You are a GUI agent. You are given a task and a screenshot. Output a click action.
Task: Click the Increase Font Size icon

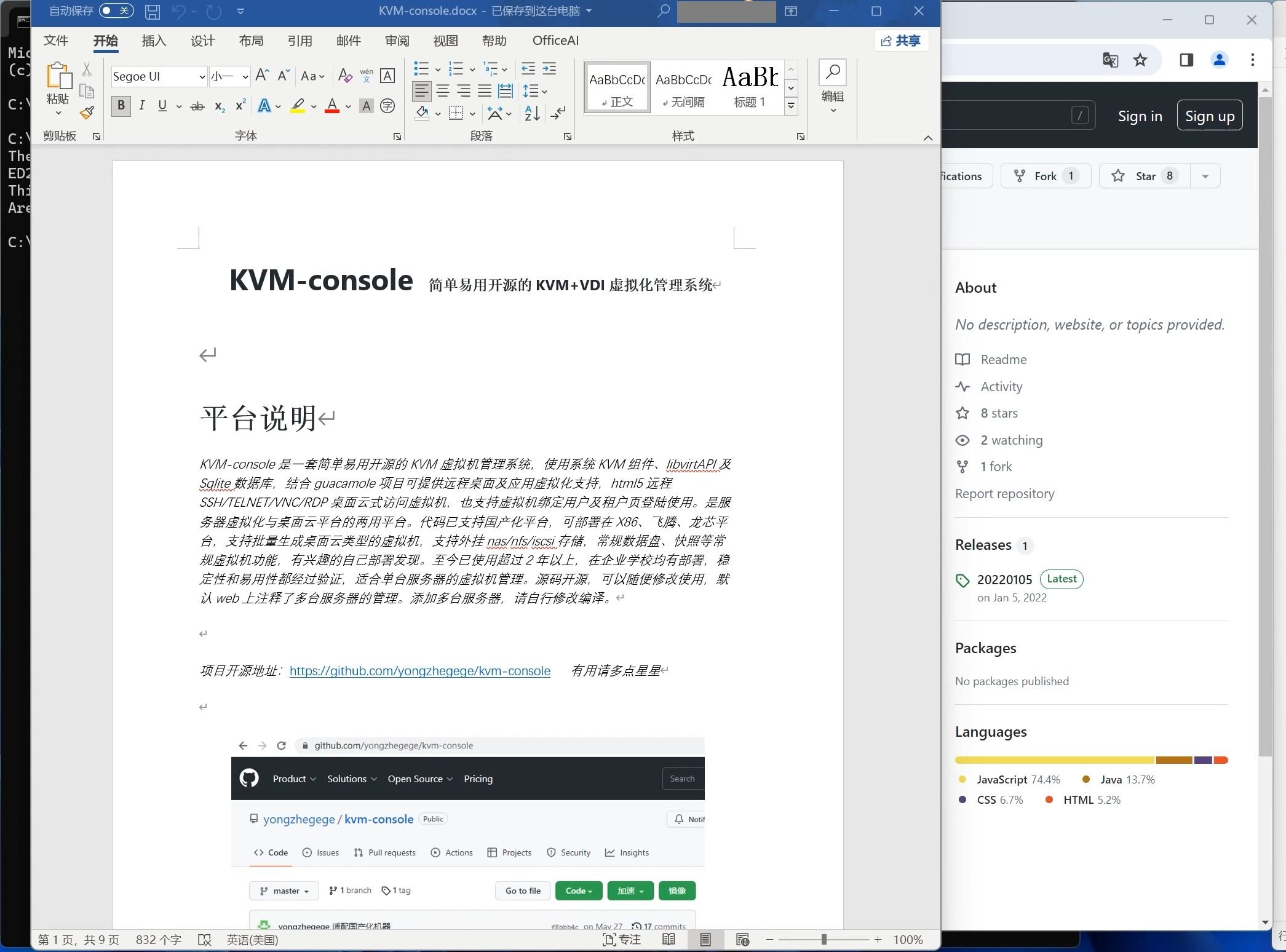pyautogui.click(x=262, y=76)
